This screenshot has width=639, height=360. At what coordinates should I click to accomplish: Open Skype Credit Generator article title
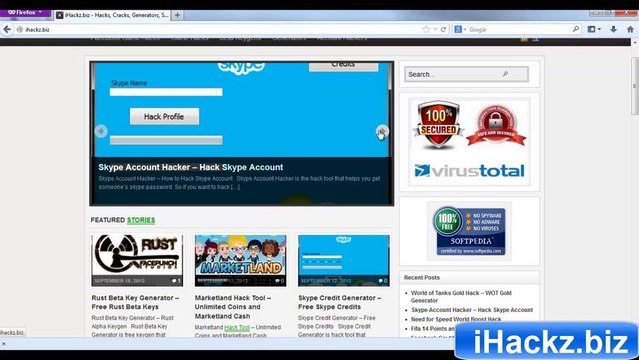[339, 302]
